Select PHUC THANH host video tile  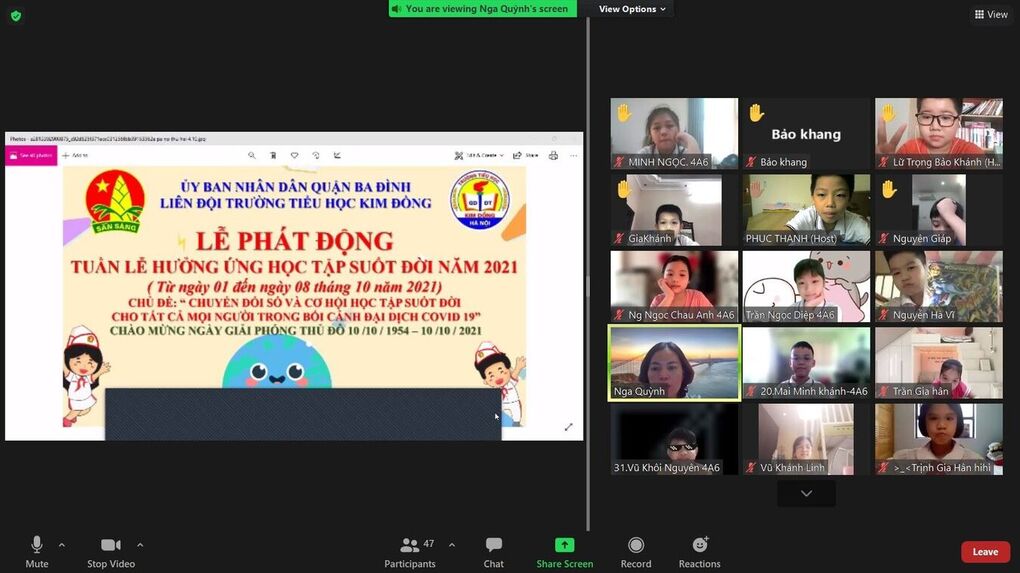pyautogui.click(x=806, y=210)
